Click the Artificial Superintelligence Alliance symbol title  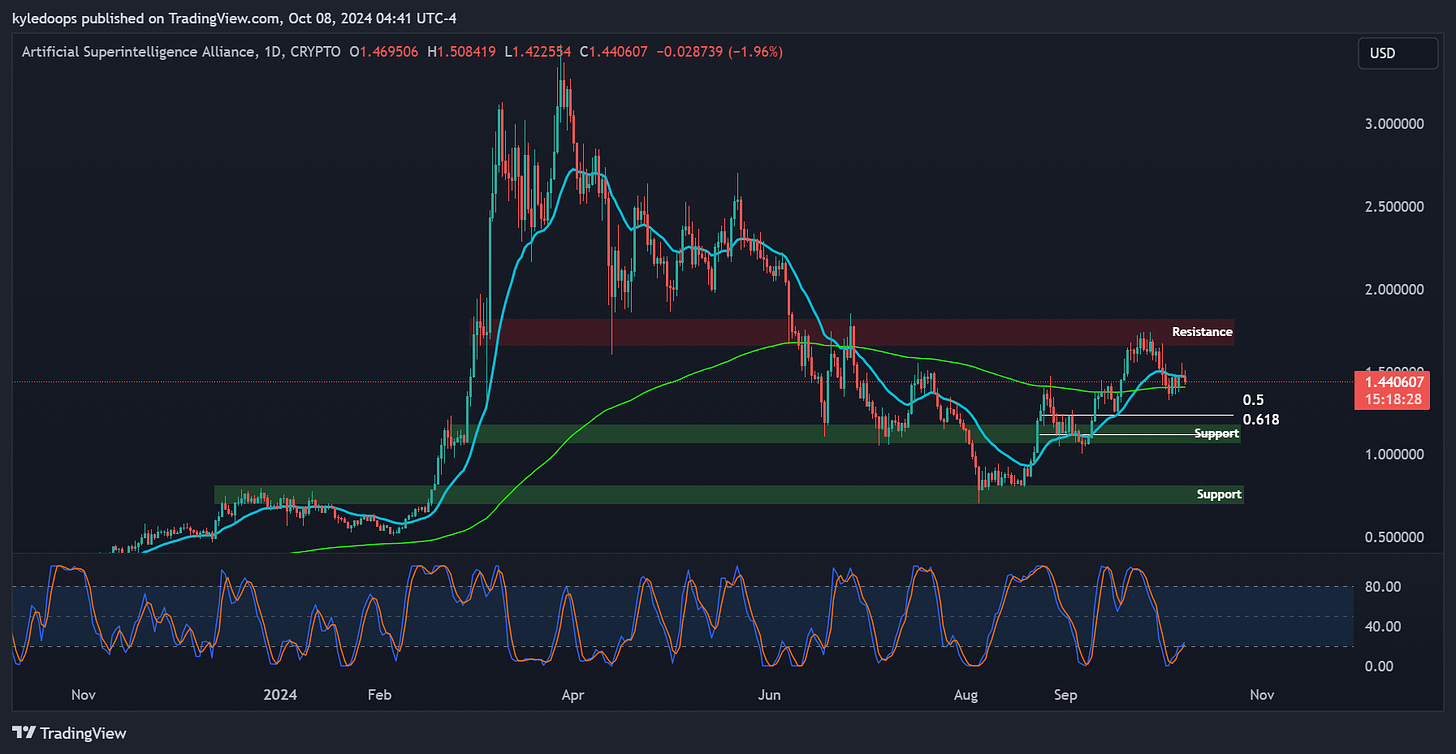(138, 51)
